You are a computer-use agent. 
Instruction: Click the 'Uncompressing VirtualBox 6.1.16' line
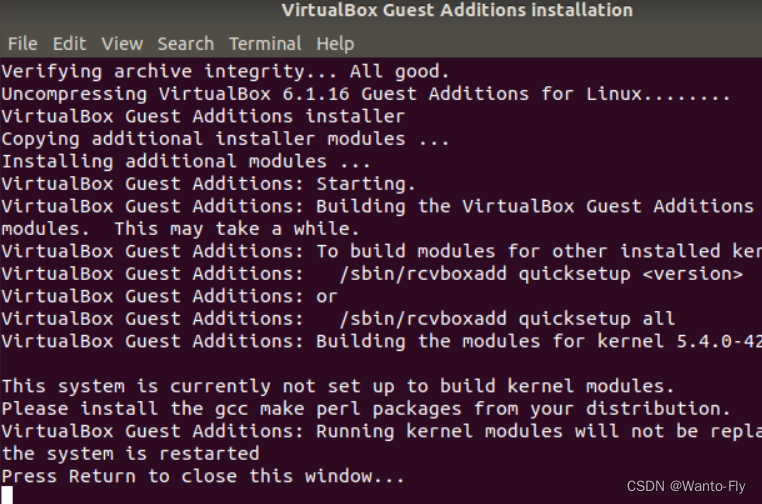pos(365,94)
